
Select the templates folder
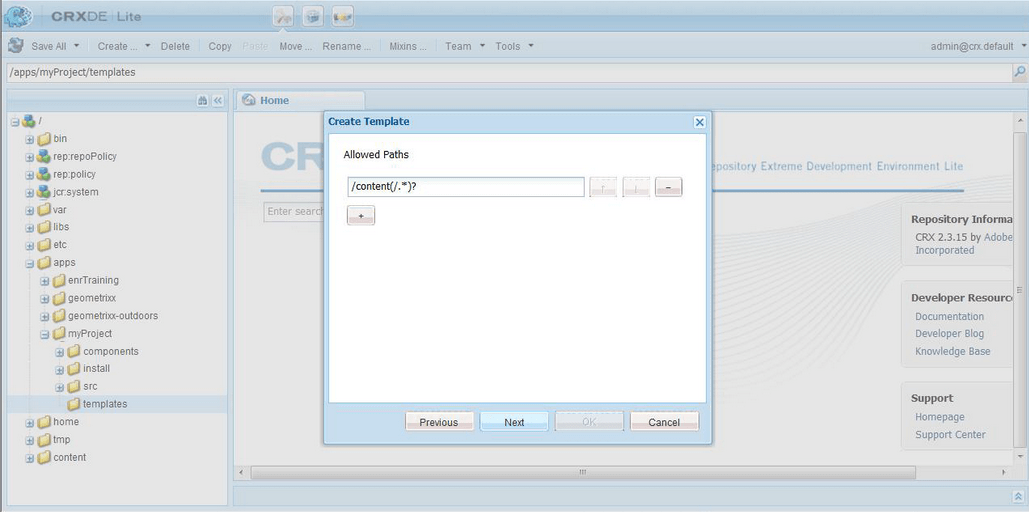pos(105,404)
